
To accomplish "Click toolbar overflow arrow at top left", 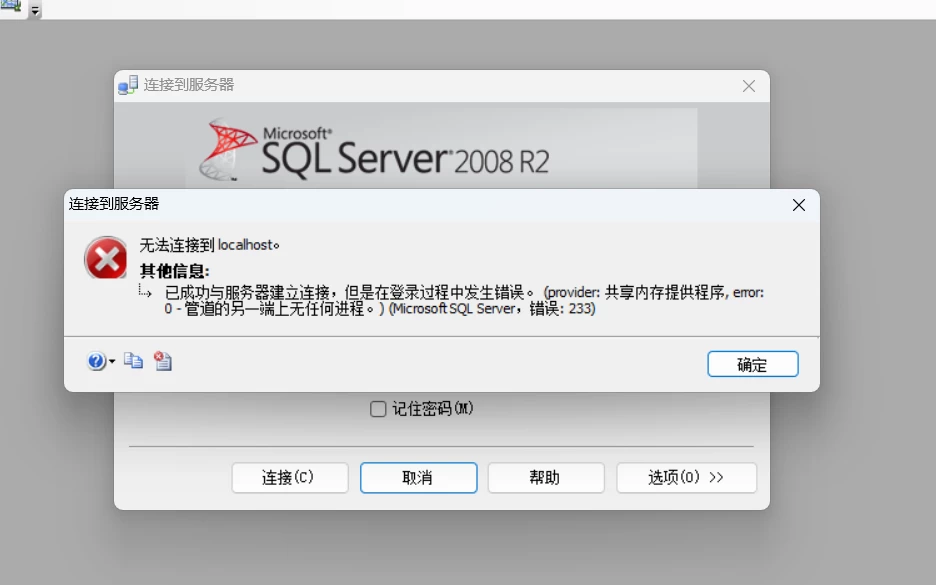I will [x=35, y=10].
